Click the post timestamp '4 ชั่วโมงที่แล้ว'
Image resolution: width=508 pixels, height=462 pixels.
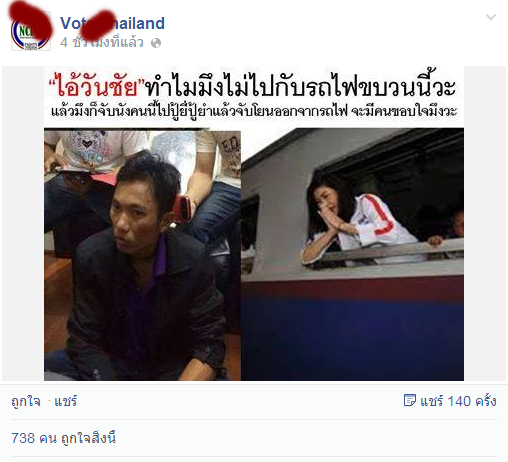coord(102,43)
